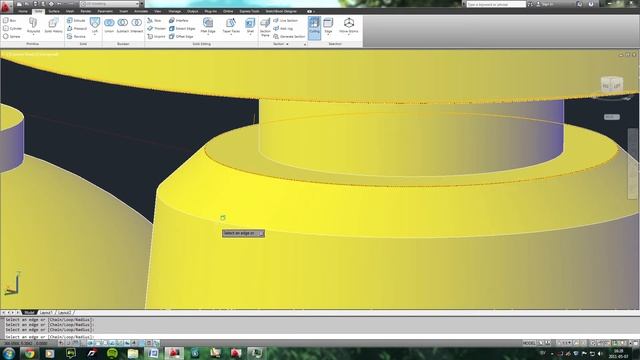Viewport: 640px width, 360px height.
Task: Open Spotify from the taskbar
Action: tap(112, 353)
